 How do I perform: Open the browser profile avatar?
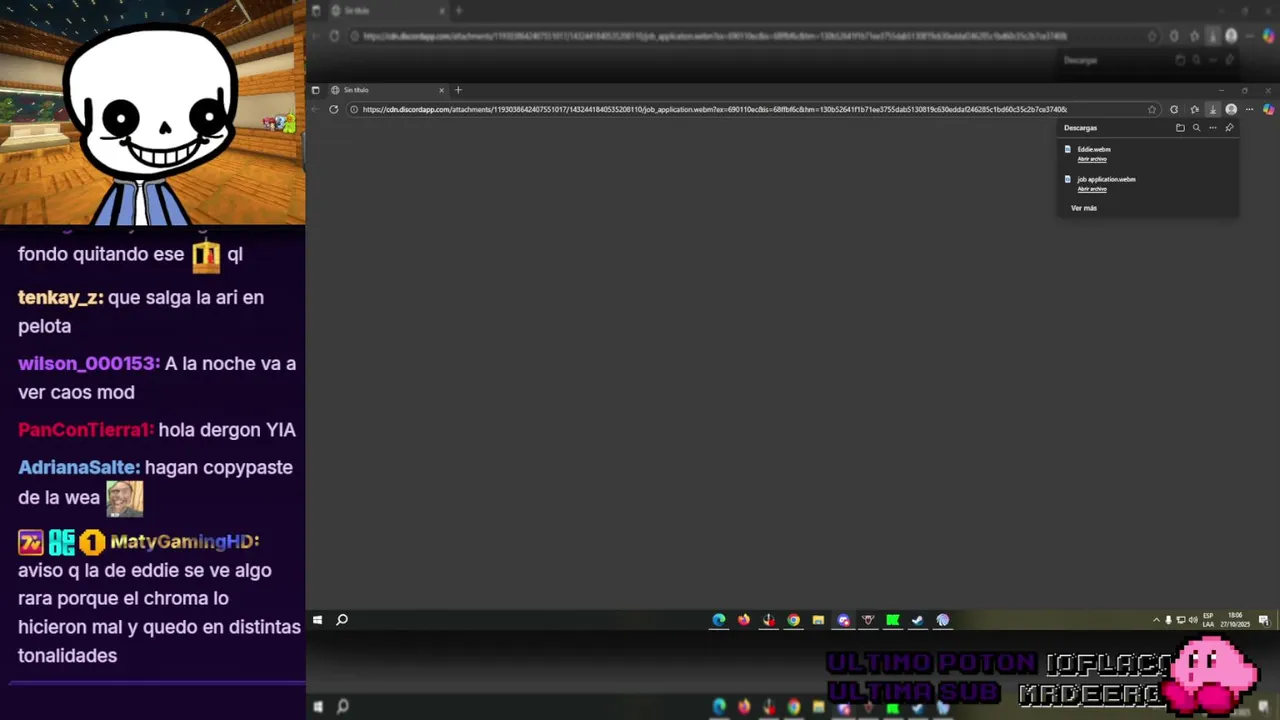pyautogui.click(x=1231, y=109)
